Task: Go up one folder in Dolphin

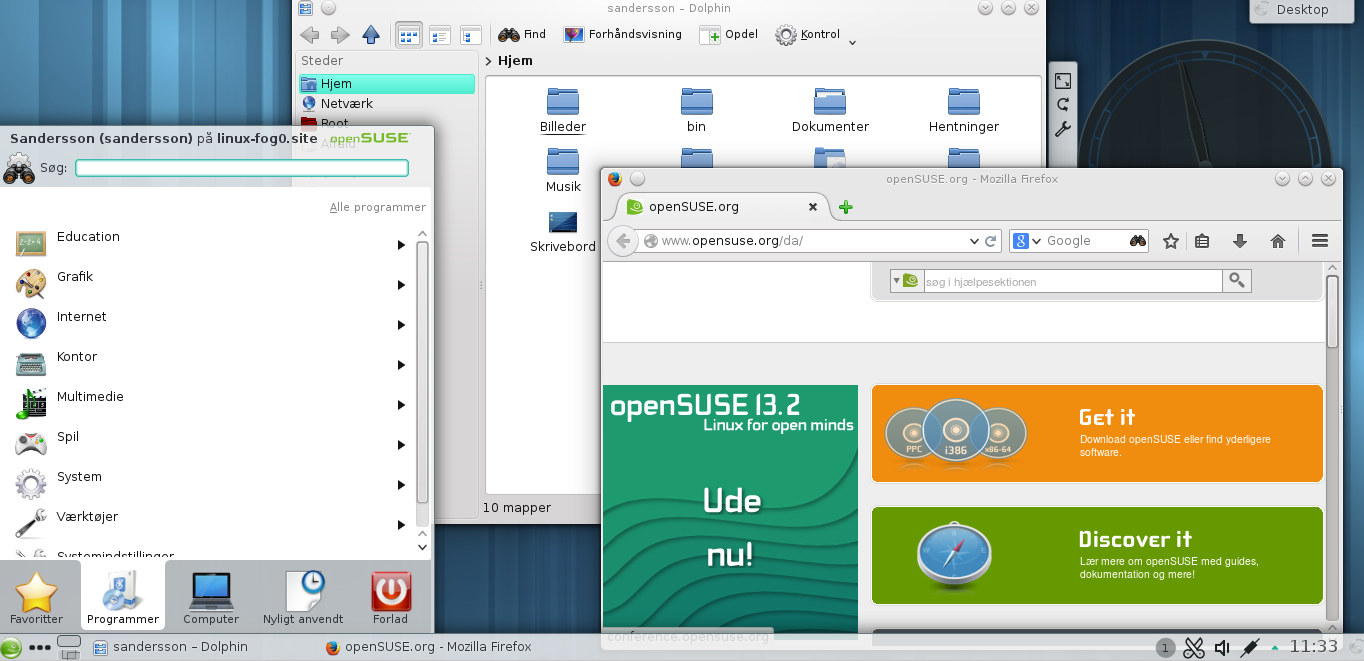Action: click(x=371, y=35)
